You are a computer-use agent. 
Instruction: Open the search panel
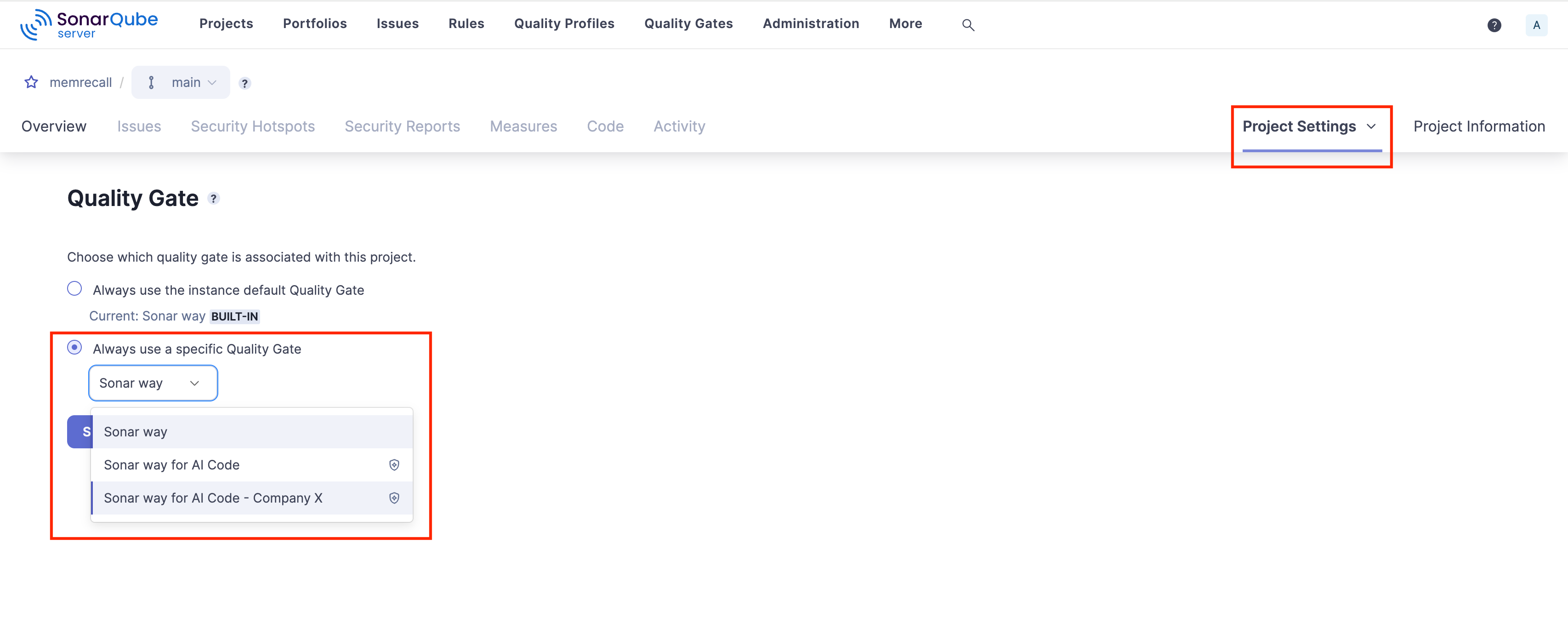point(968,24)
